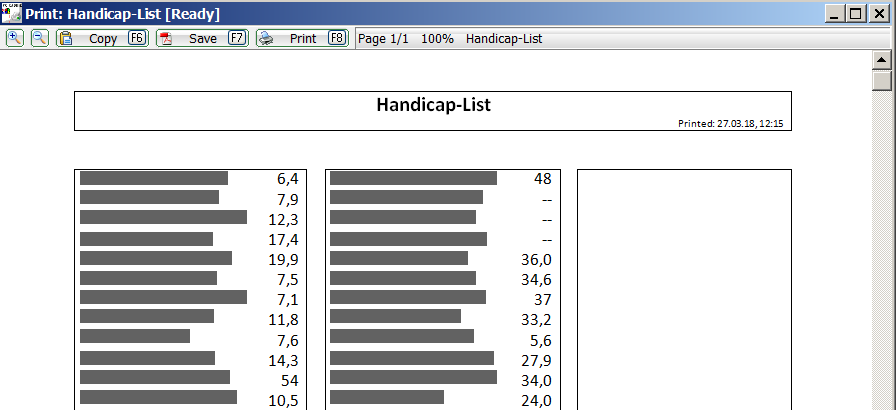Click the 100% zoom level text
The height and width of the screenshot is (410, 896).
[x=437, y=39]
